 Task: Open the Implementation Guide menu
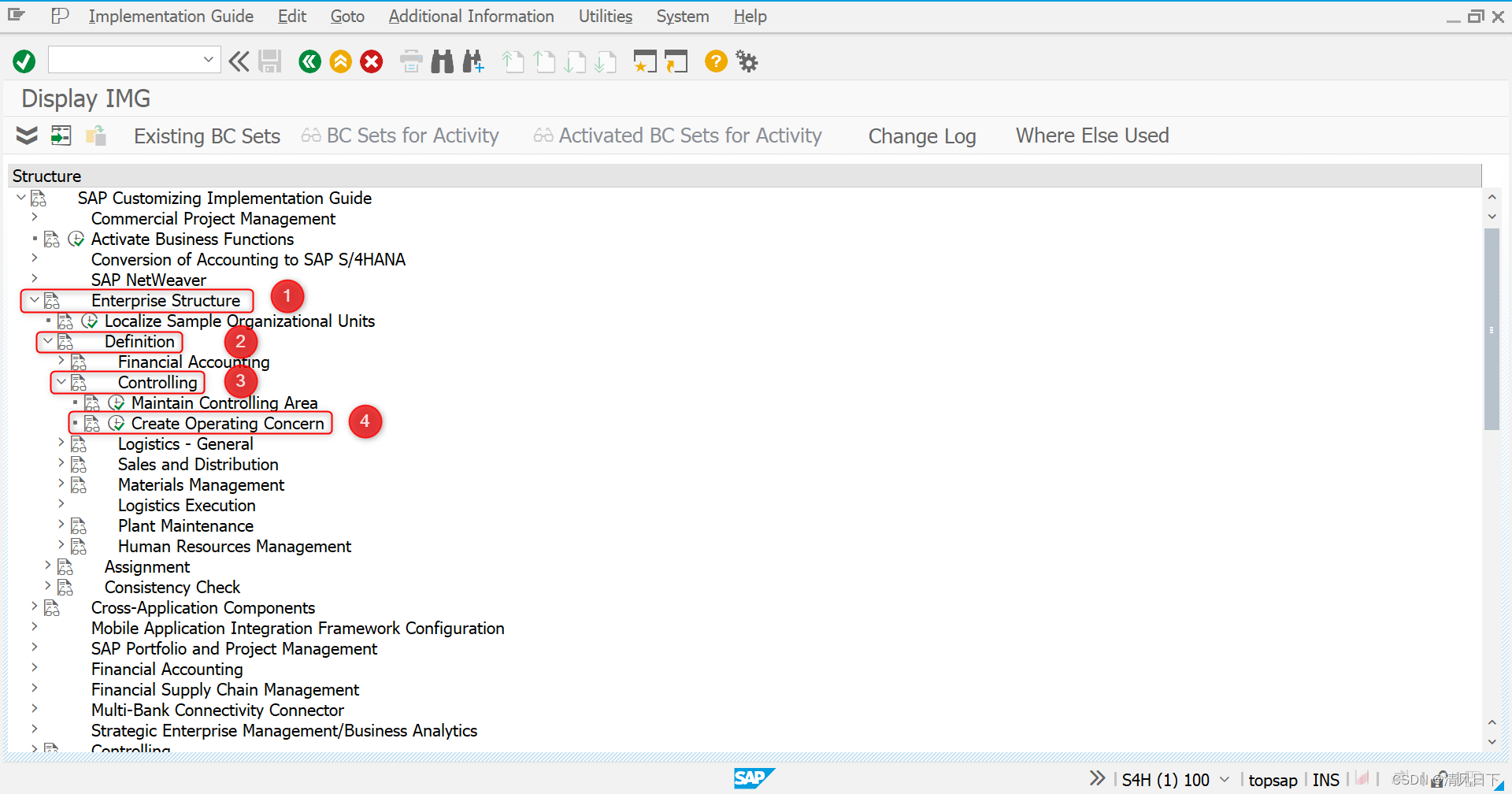(171, 16)
